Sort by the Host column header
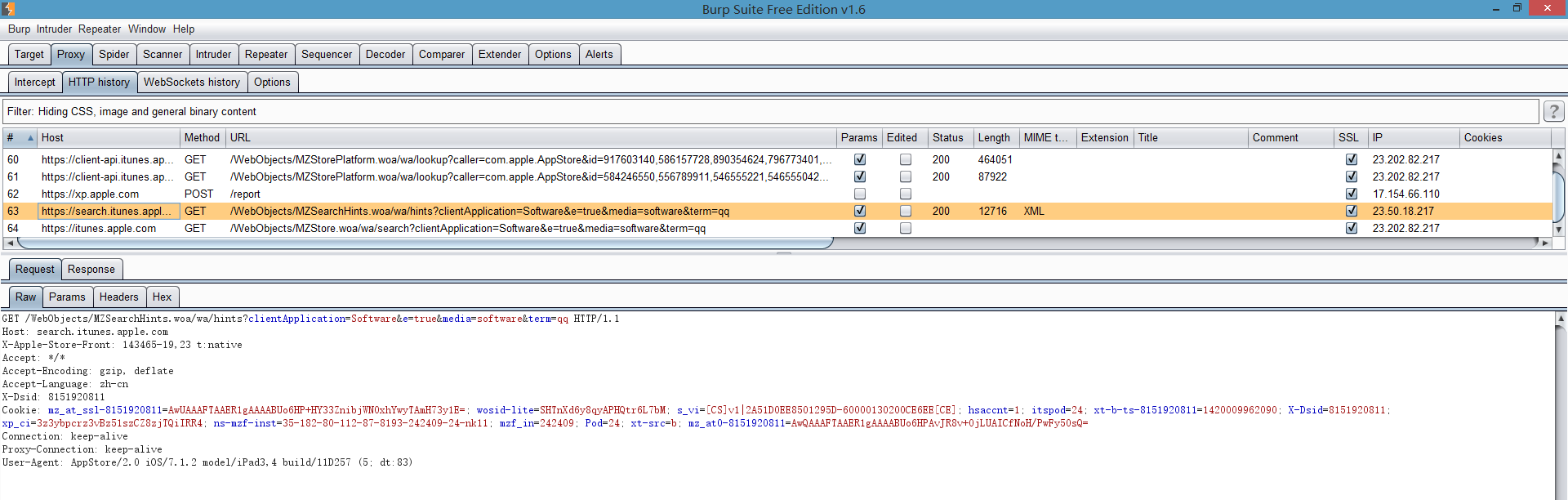1568x500 pixels. 109,137
